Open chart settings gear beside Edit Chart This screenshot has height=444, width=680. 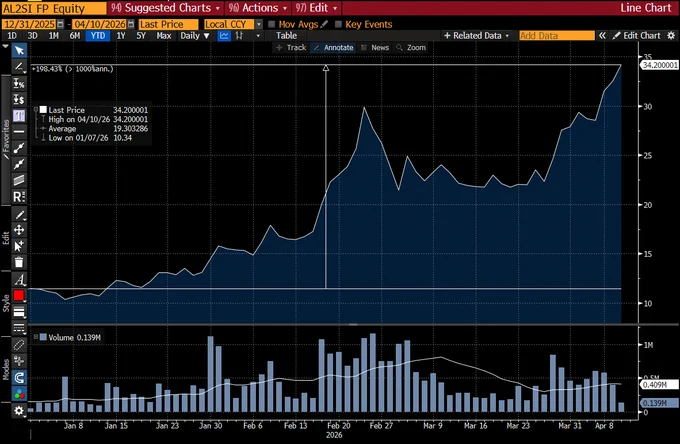coord(671,36)
